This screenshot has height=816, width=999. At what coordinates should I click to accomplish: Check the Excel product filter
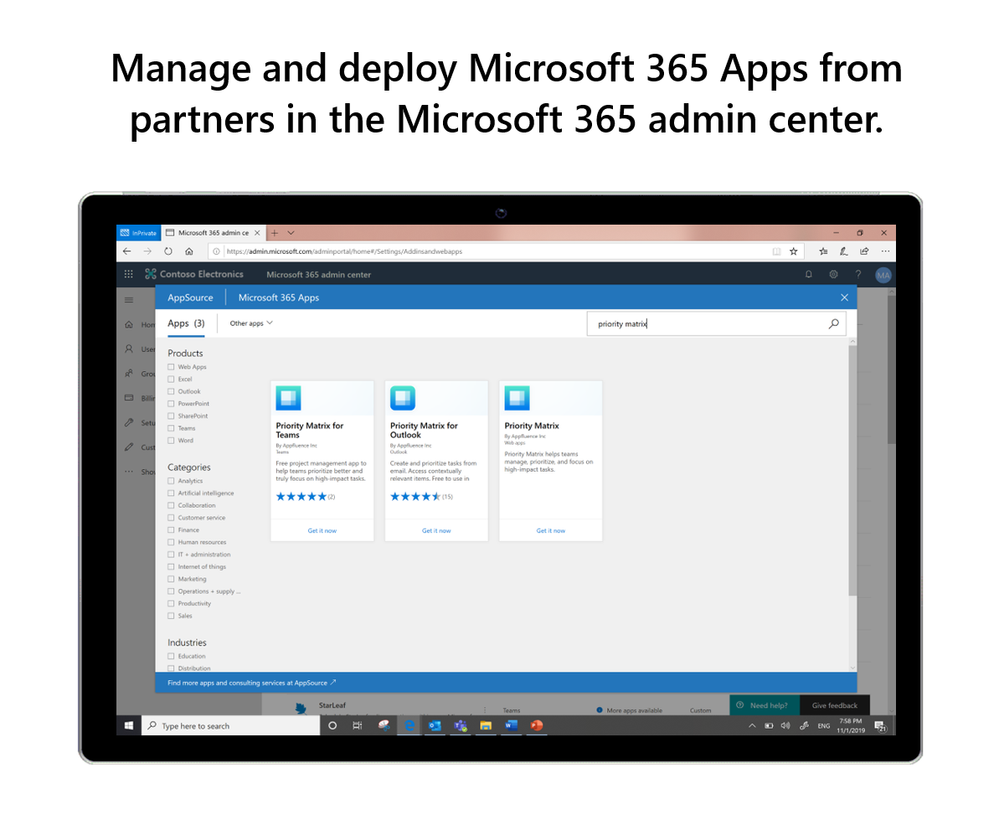pos(171,379)
